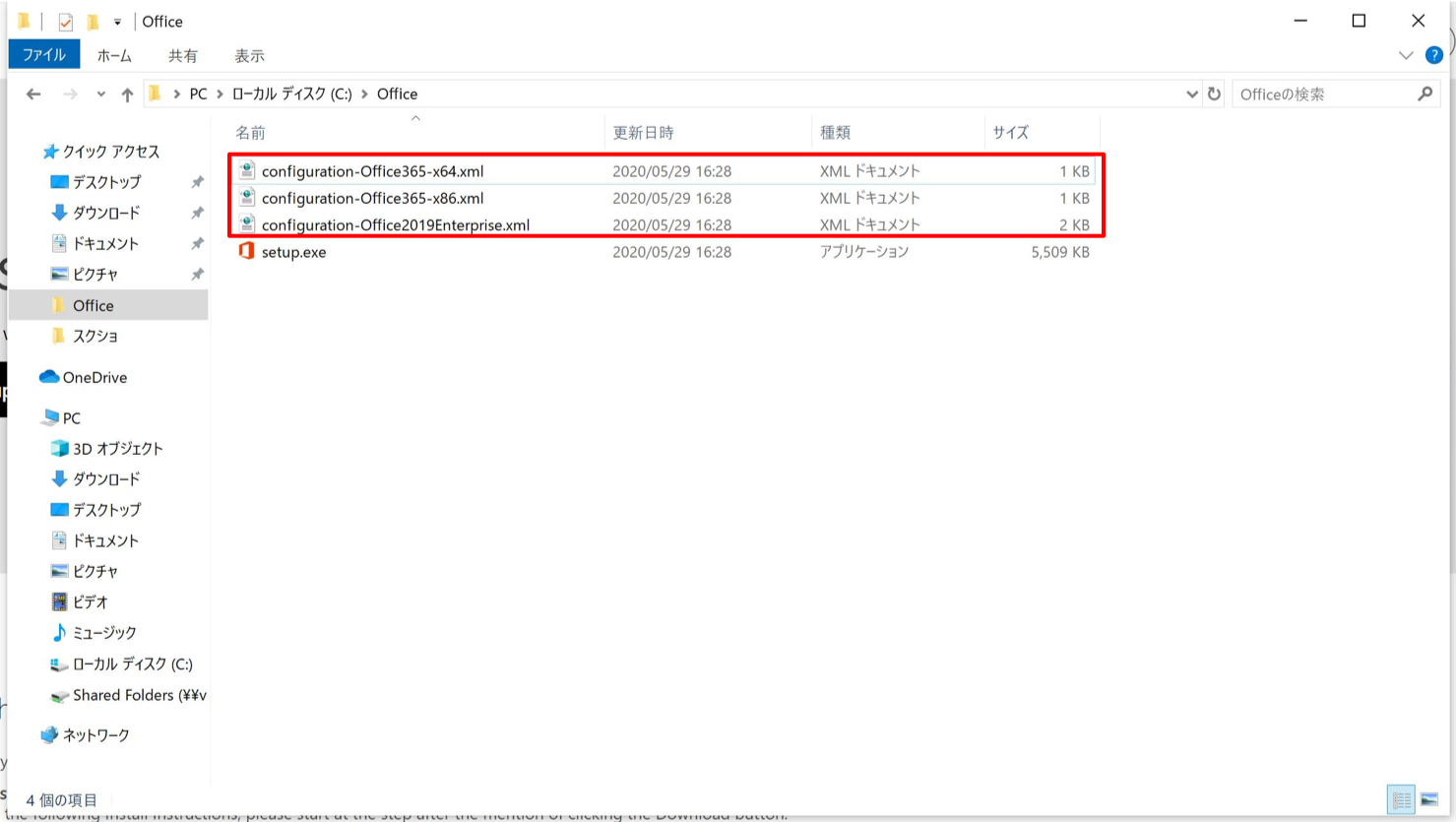1456x822 pixels.
Task: Click the 5,509 KB size cell
Action: coord(1059,252)
